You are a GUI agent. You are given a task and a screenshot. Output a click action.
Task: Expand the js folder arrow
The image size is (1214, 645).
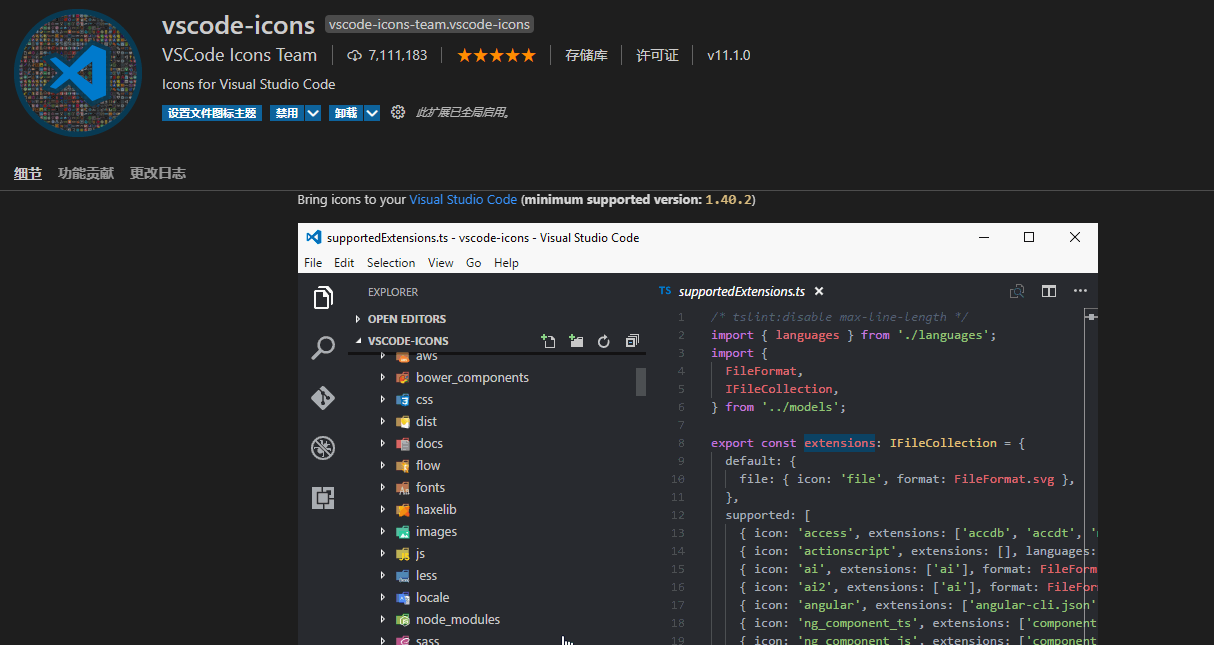point(382,554)
